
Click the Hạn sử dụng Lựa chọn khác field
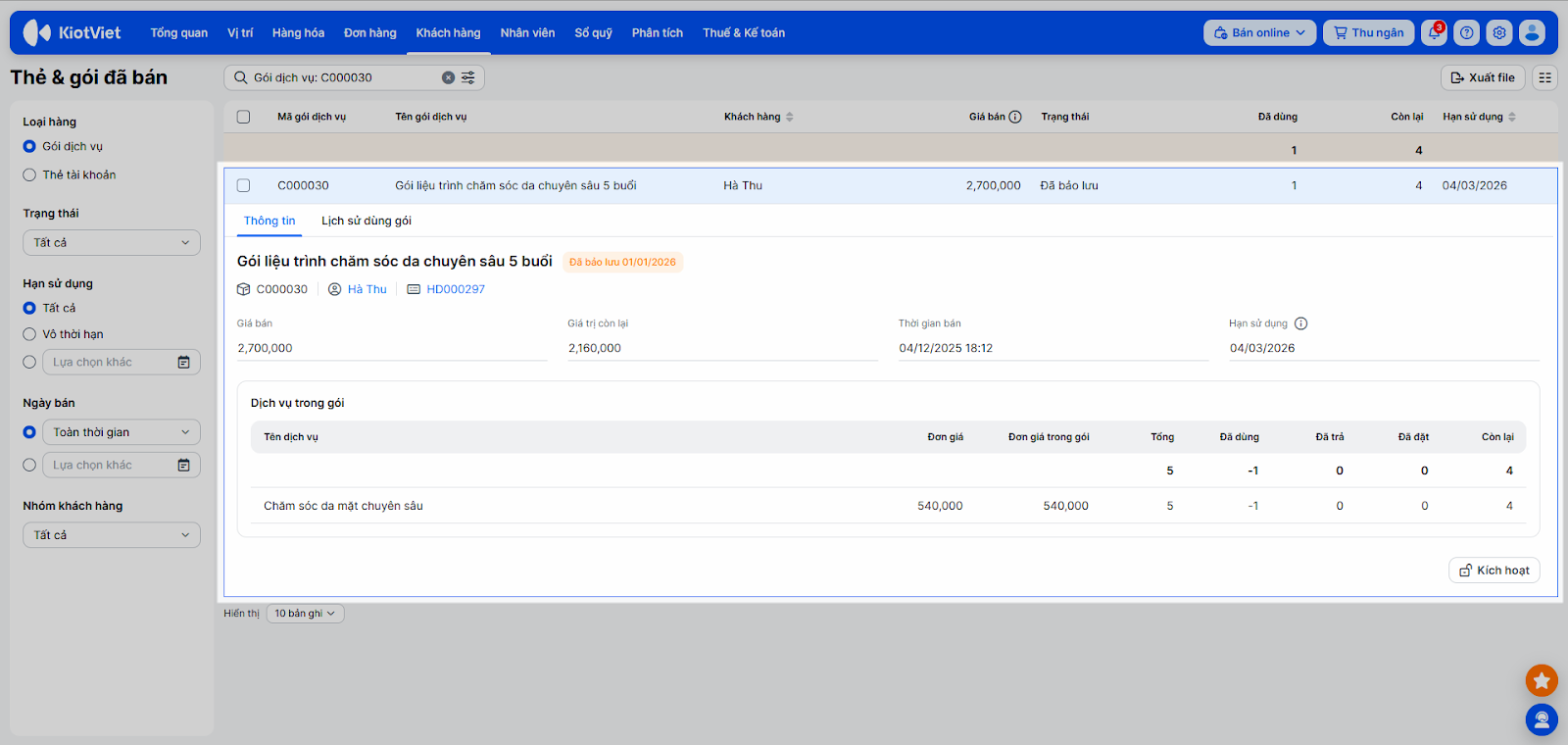click(x=122, y=362)
